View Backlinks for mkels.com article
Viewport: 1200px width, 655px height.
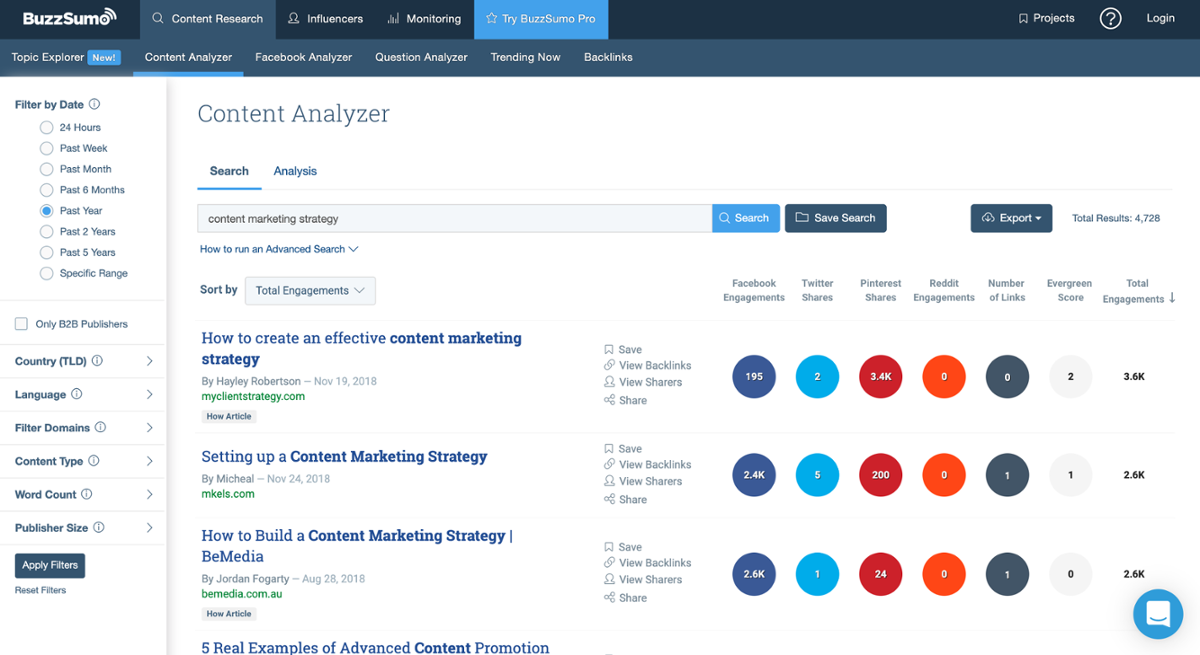click(647, 465)
